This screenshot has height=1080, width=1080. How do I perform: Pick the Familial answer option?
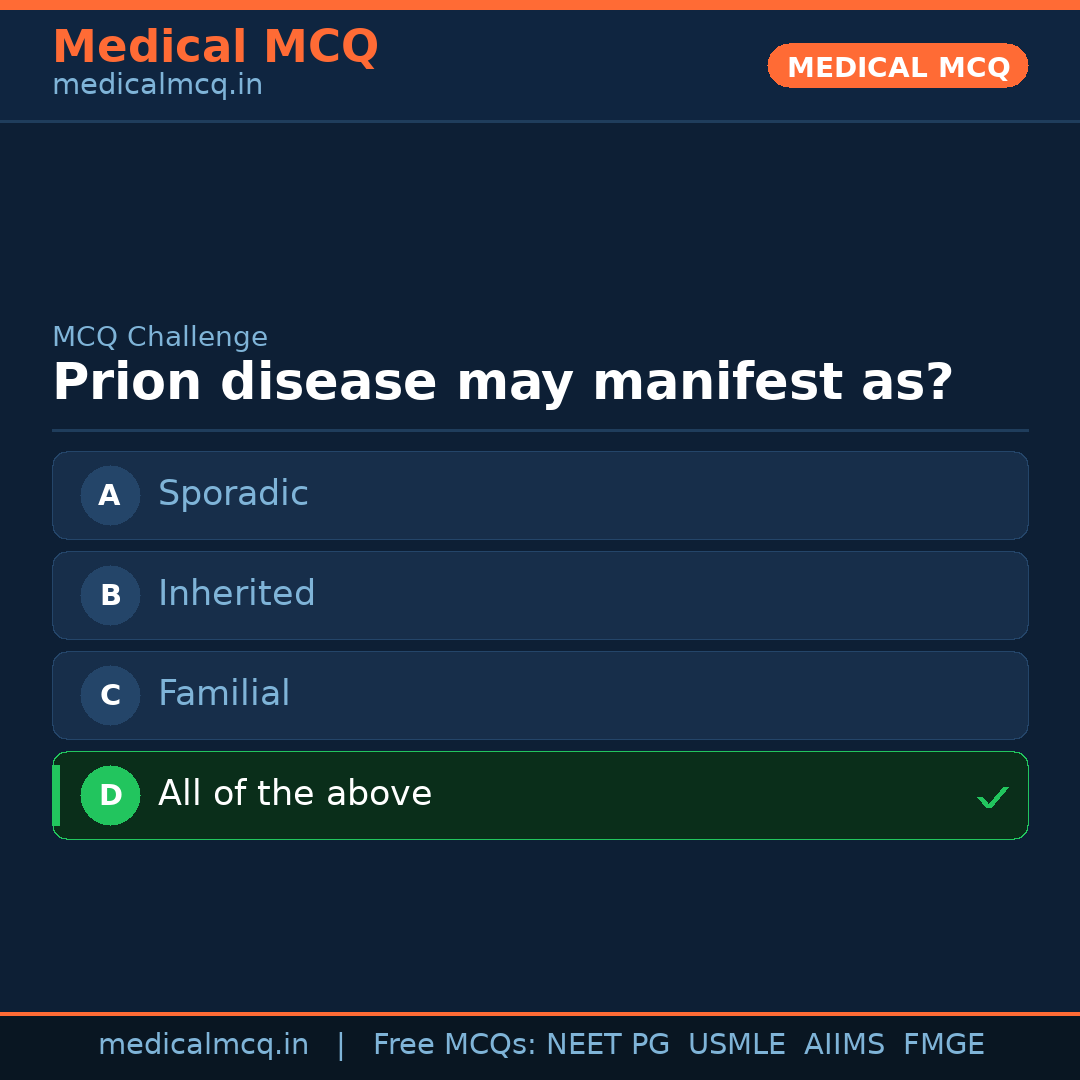click(x=540, y=695)
